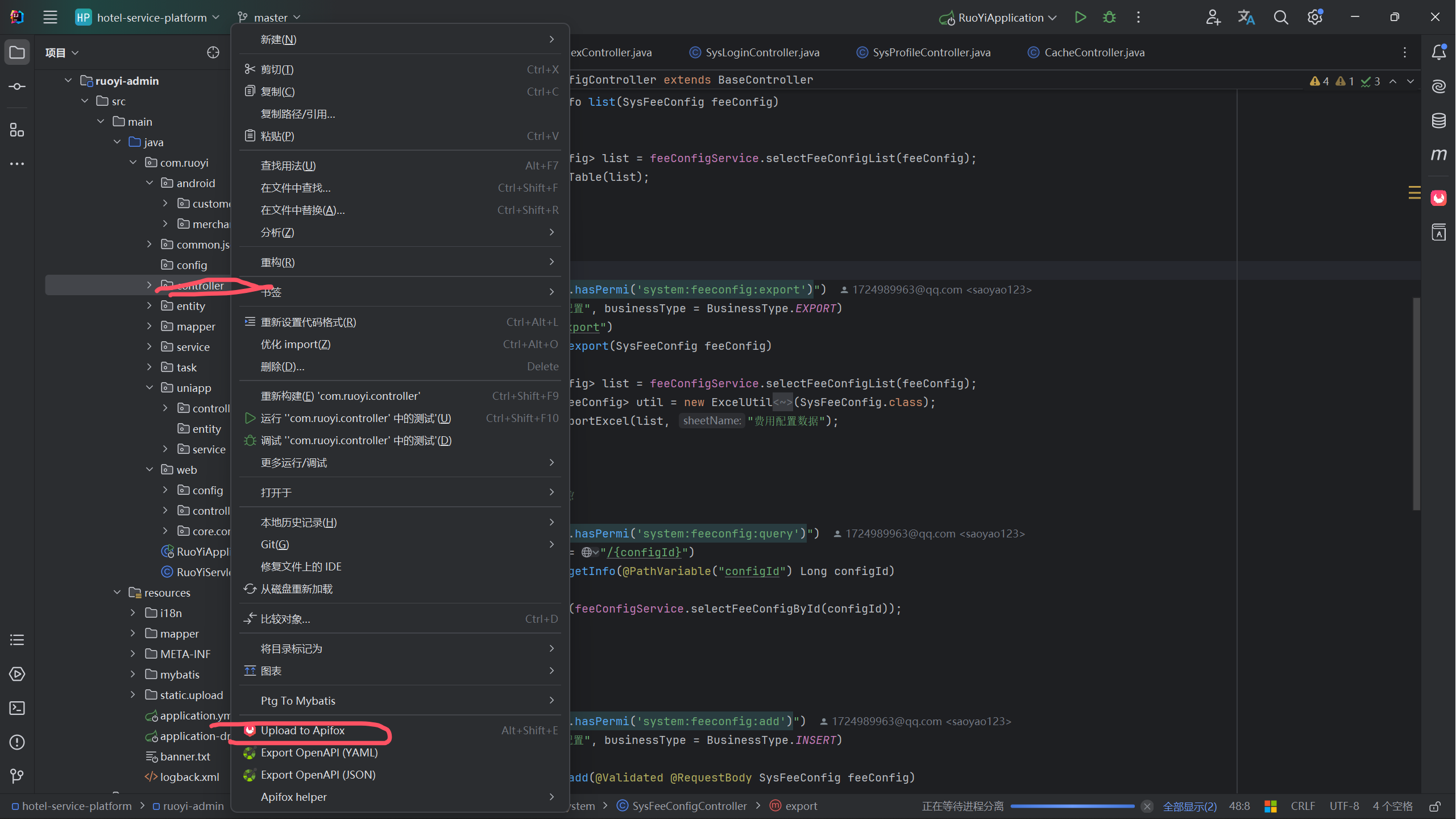Collapse the ruoyi-admin module node
Viewport: 1456px width, 819px height.
click(68, 81)
